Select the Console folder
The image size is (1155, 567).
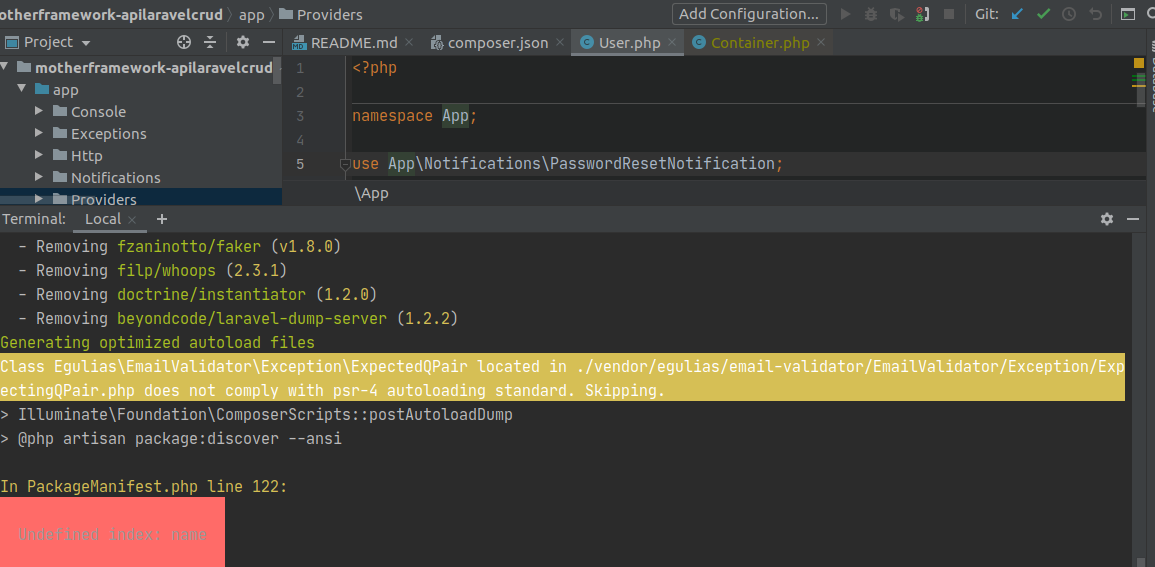click(x=98, y=112)
